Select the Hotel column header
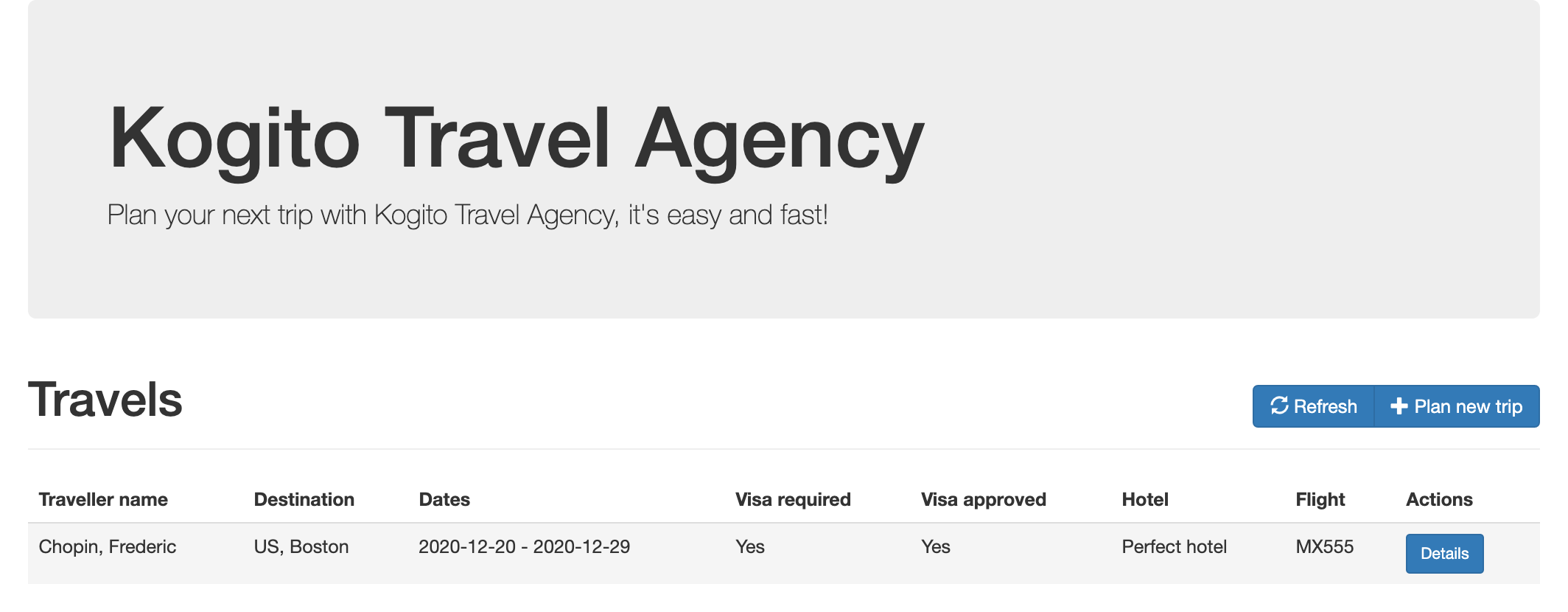Viewport: 1568px width, 612px height. tap(1145, 499)
